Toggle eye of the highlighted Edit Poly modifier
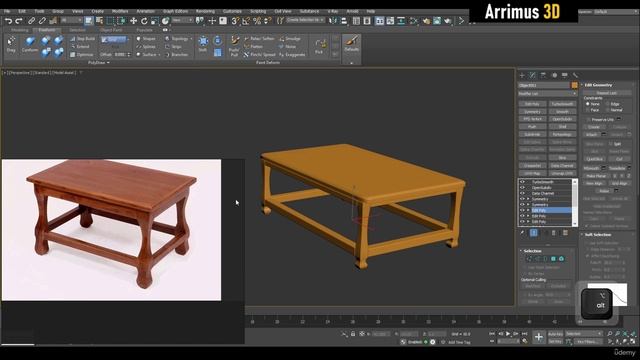Viewport: 640px width, 360px height. (522, 210)
